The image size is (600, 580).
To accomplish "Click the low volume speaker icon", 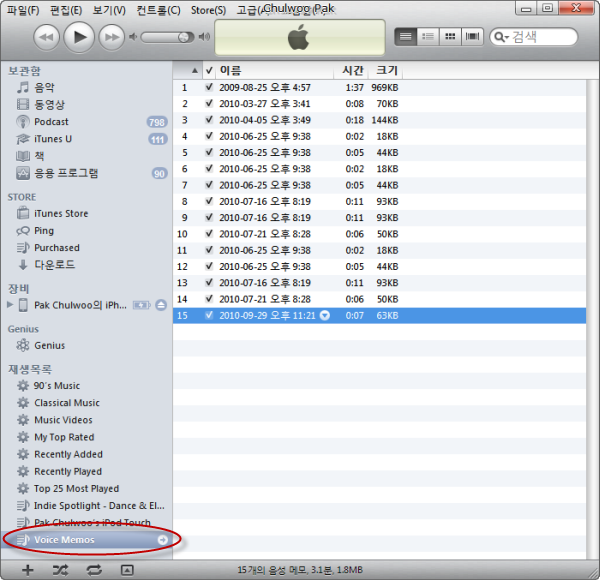I will click(x=133, y=37).
